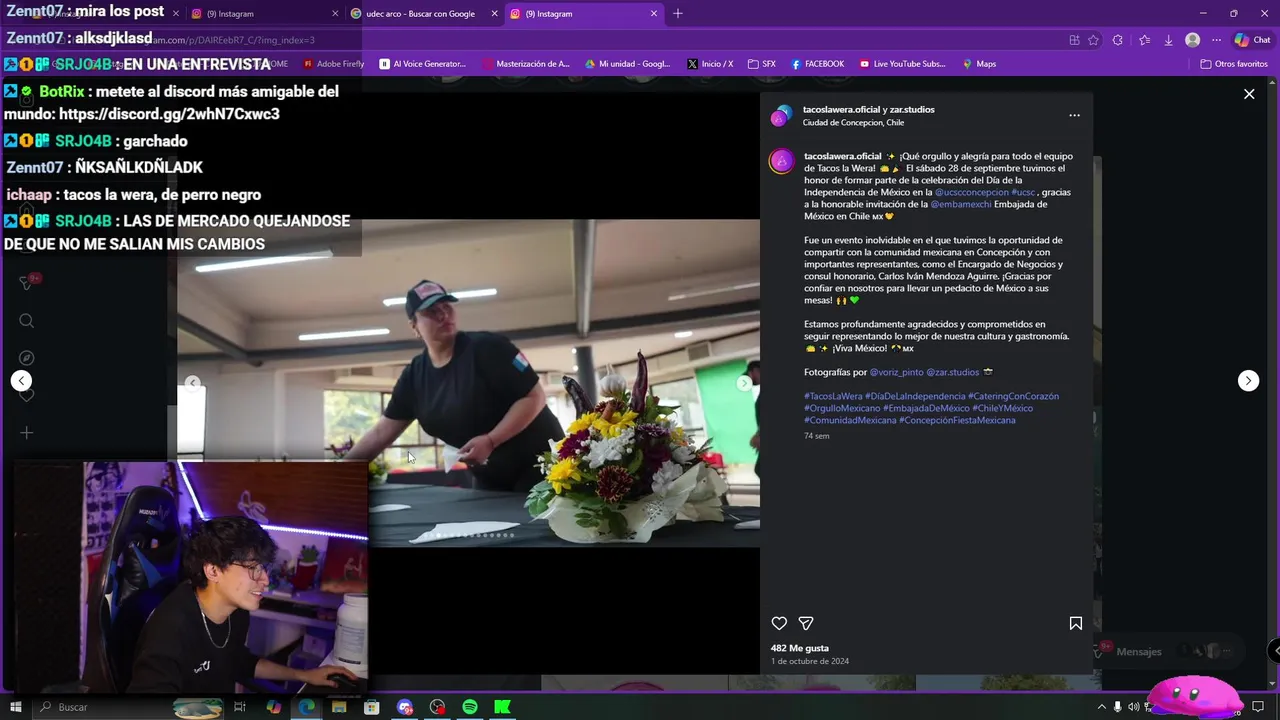Open @zar.studios mention in caption
Viewport: 1280px width, 720px height.
point(953,372)
